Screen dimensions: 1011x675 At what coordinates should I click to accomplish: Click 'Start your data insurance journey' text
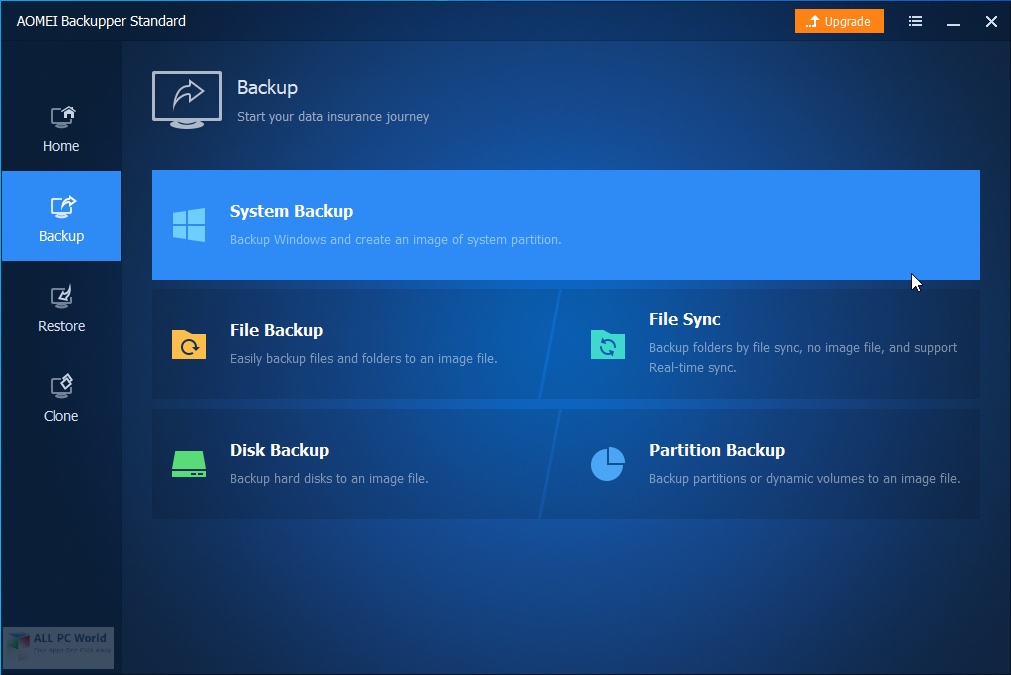(x=333, y=117)
